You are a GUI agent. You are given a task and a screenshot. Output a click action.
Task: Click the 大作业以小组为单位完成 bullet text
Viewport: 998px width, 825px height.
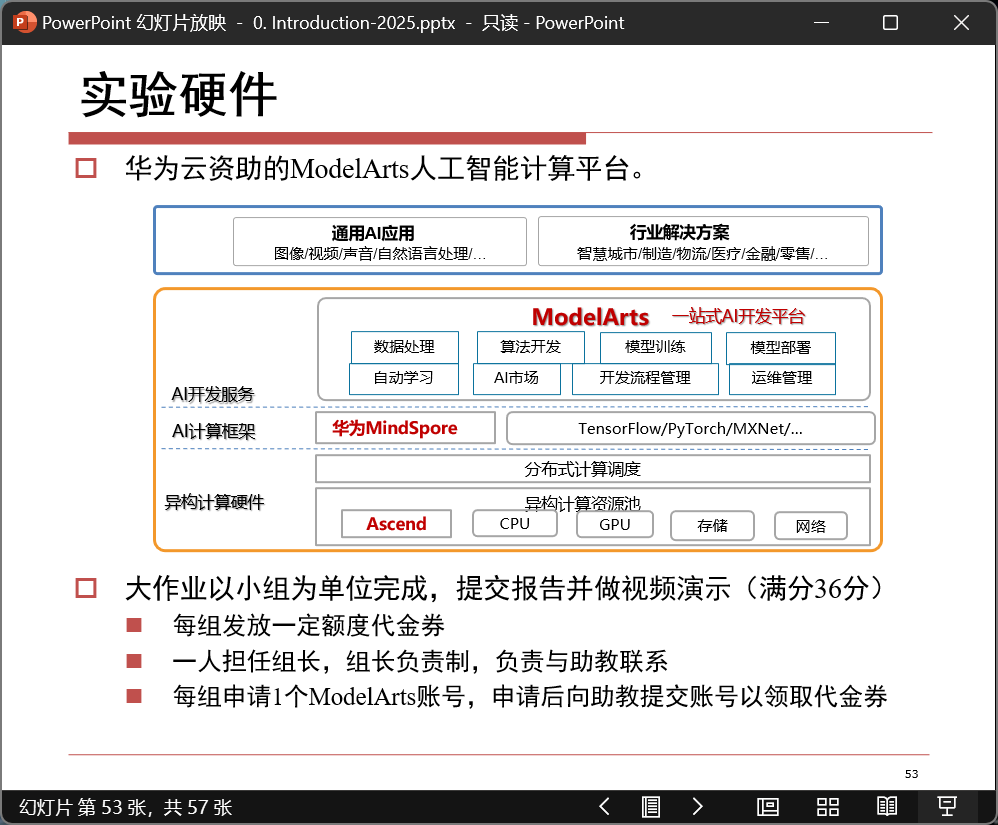[506, 589]
